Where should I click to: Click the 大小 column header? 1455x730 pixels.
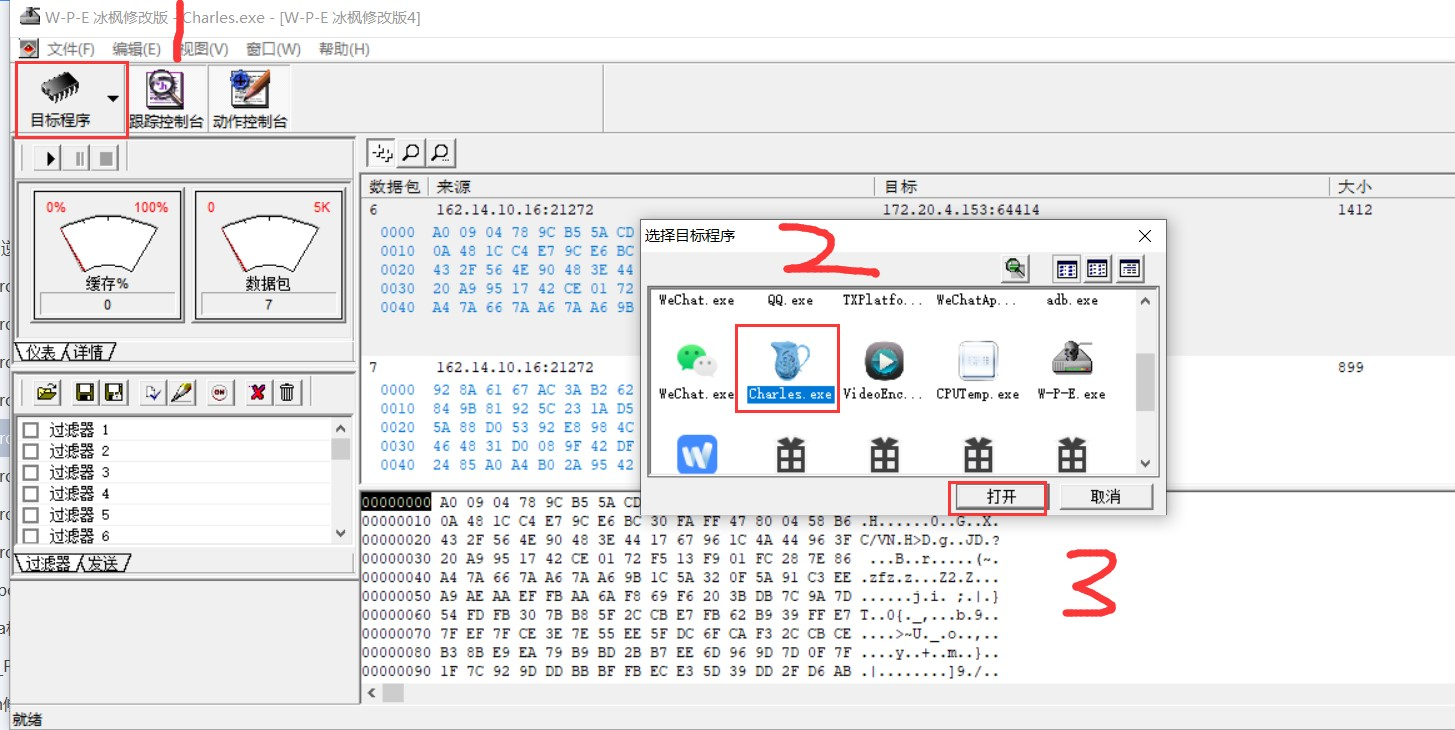pyautogui.click(x=1391, y=187)
